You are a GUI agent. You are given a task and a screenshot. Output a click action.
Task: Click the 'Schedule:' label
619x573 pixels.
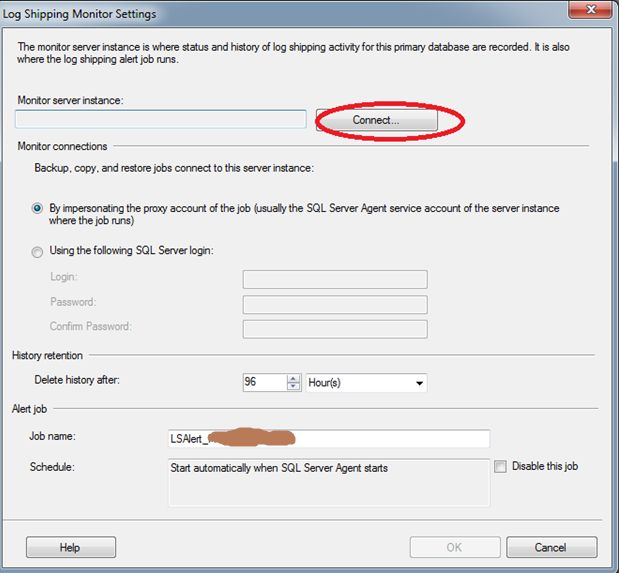click(53, 467)
